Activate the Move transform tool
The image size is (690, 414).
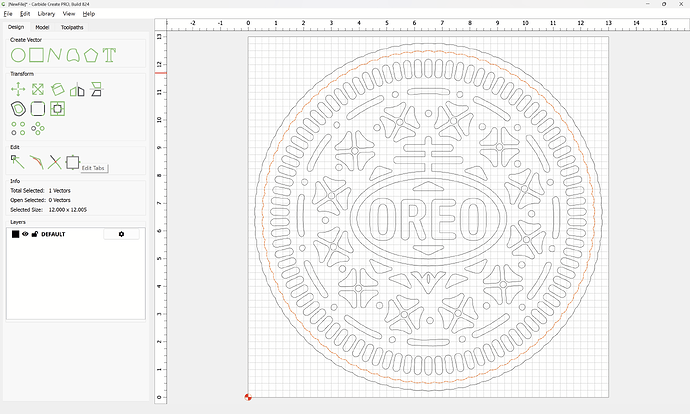tap(17, 89)
